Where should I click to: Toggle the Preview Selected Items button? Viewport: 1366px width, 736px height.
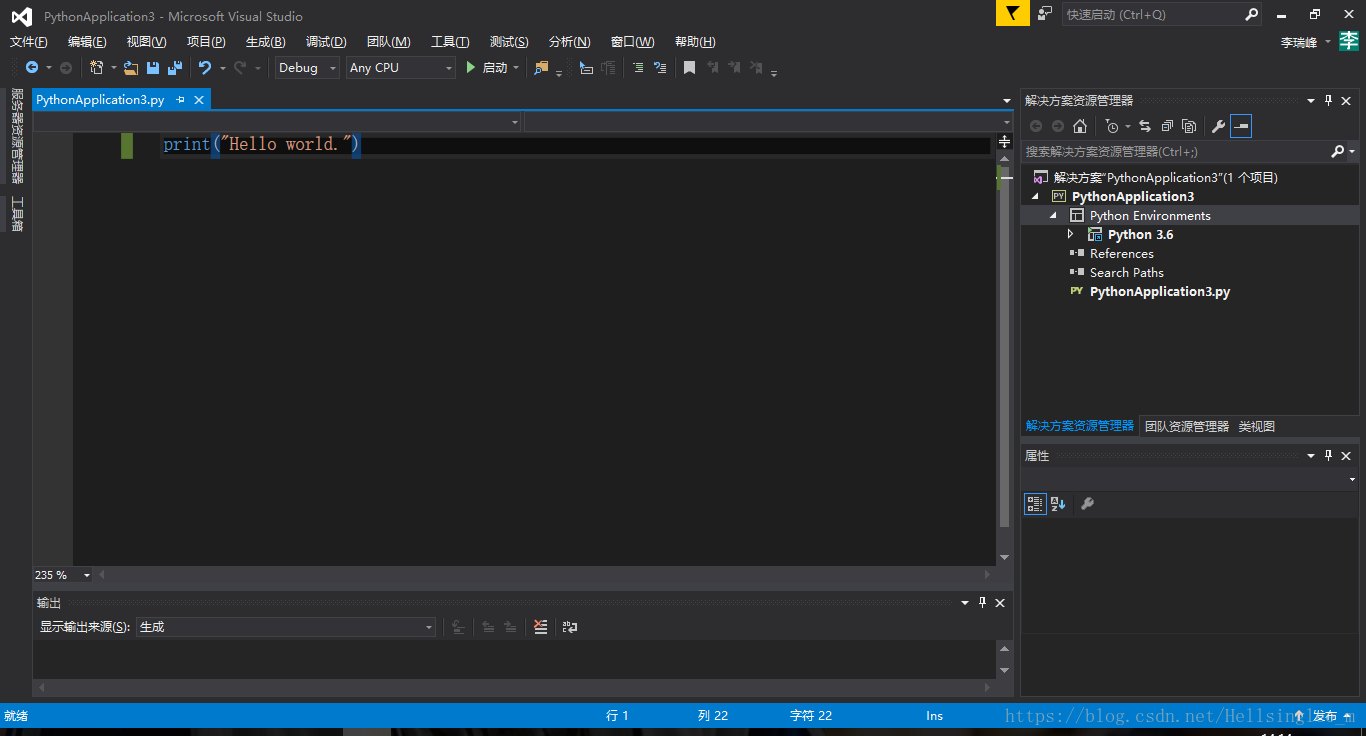(x=1241, y=126)
